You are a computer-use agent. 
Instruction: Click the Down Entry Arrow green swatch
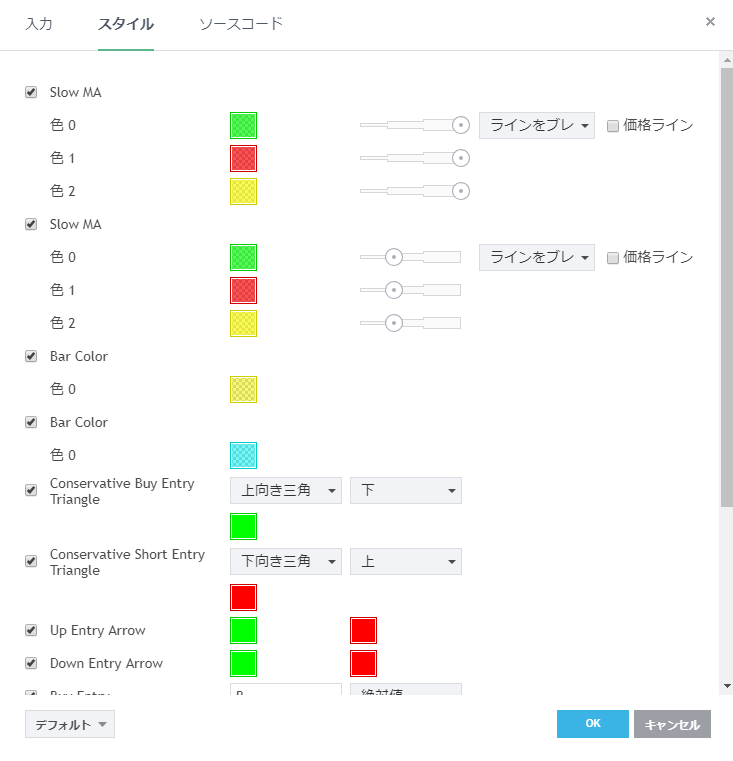pos(243,664)
